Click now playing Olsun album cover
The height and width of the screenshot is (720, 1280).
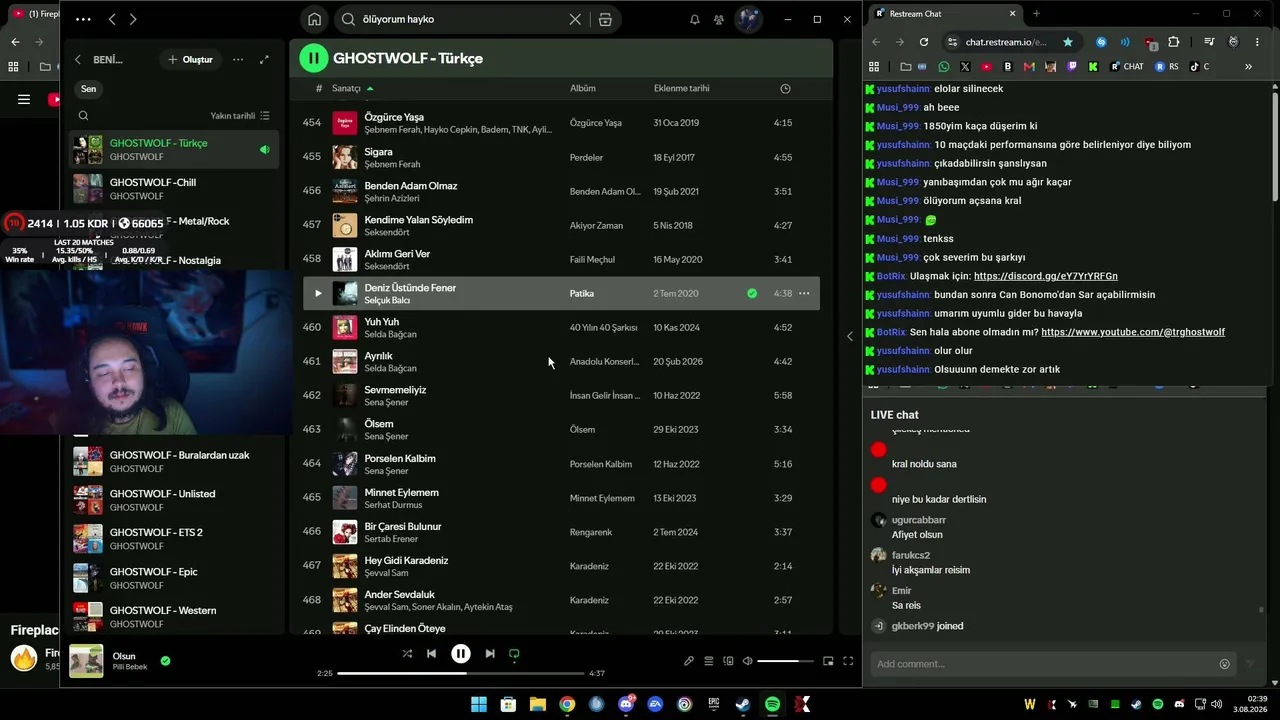[86, 661]
